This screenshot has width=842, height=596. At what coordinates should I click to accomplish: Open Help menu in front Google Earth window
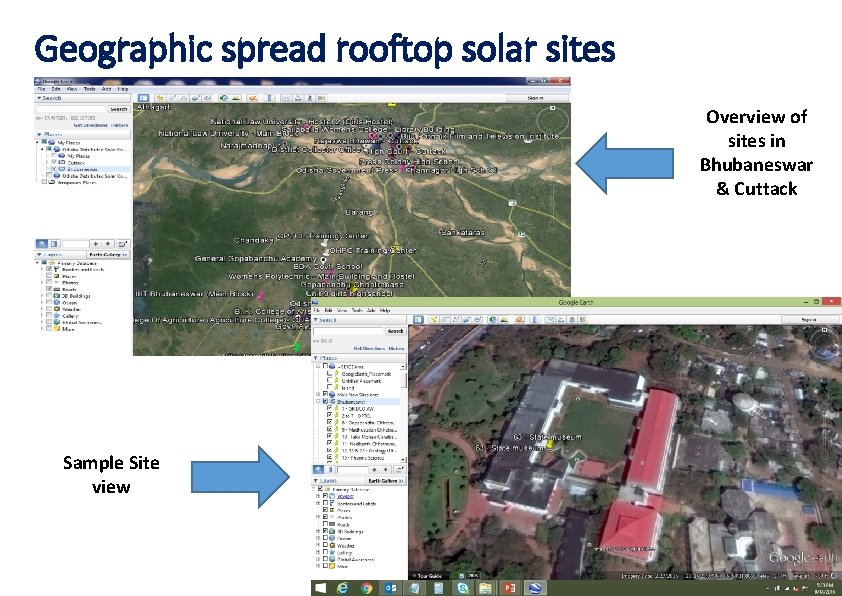pyautogui.click(x=385, y=310)
